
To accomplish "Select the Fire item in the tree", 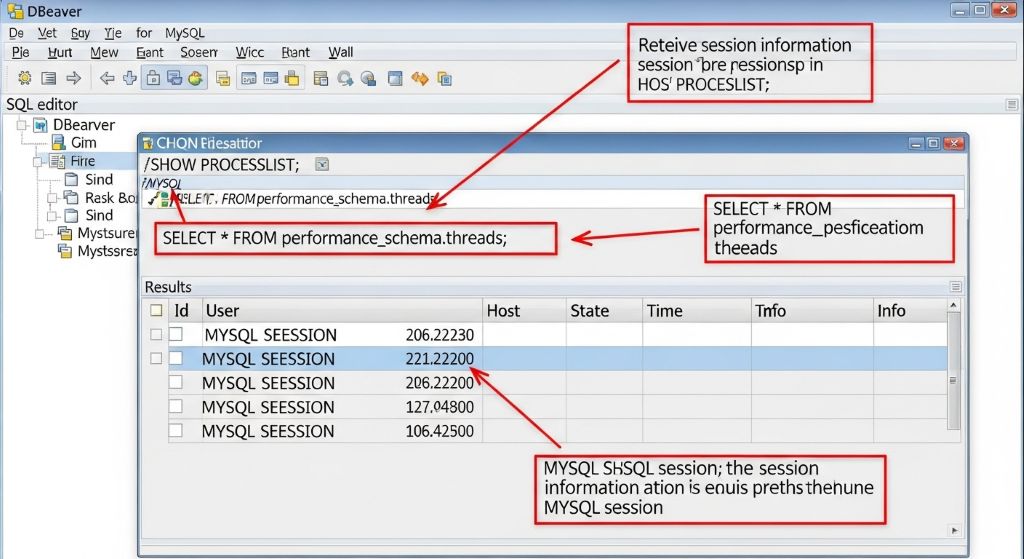I will [82, 161].
